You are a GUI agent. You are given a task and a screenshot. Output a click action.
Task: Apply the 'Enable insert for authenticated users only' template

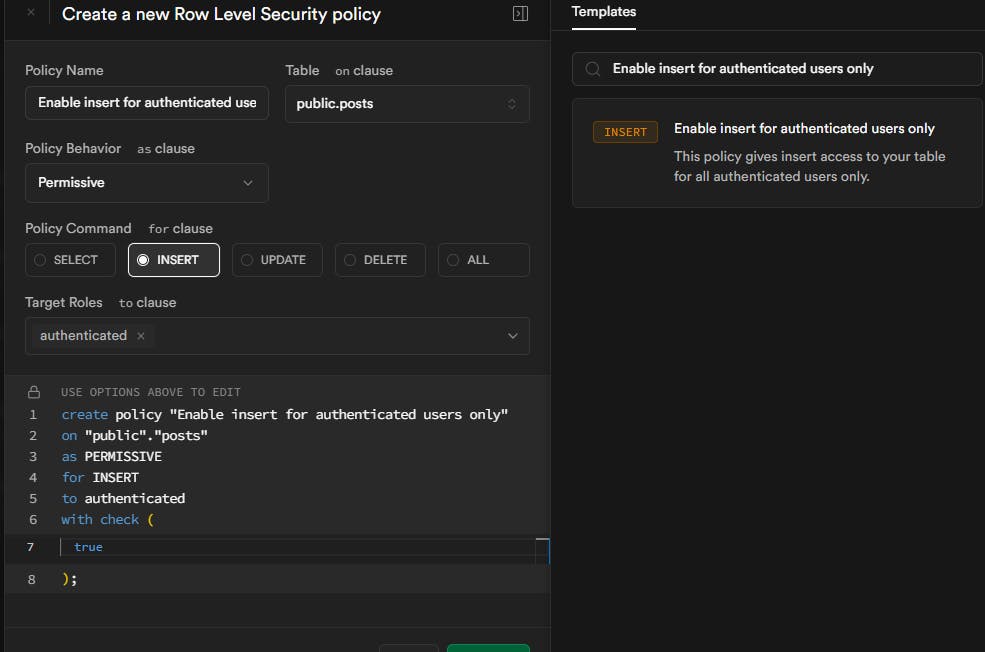(x=777, y=153)
